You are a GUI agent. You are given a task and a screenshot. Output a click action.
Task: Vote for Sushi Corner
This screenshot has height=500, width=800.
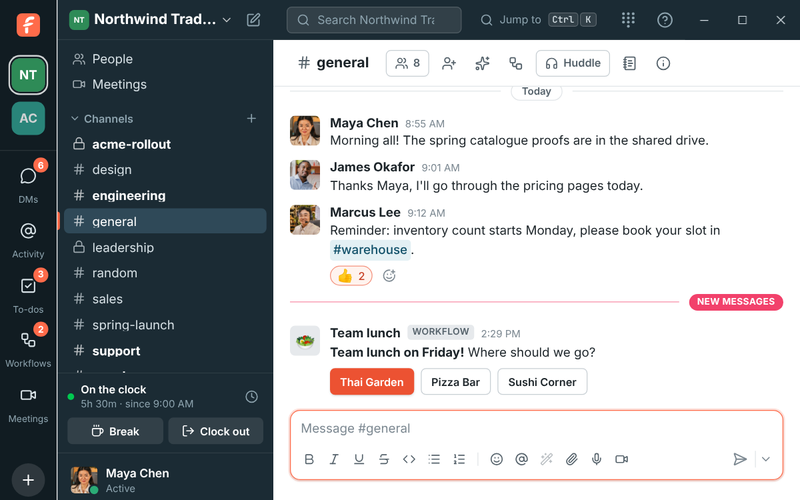coord(542,382)
